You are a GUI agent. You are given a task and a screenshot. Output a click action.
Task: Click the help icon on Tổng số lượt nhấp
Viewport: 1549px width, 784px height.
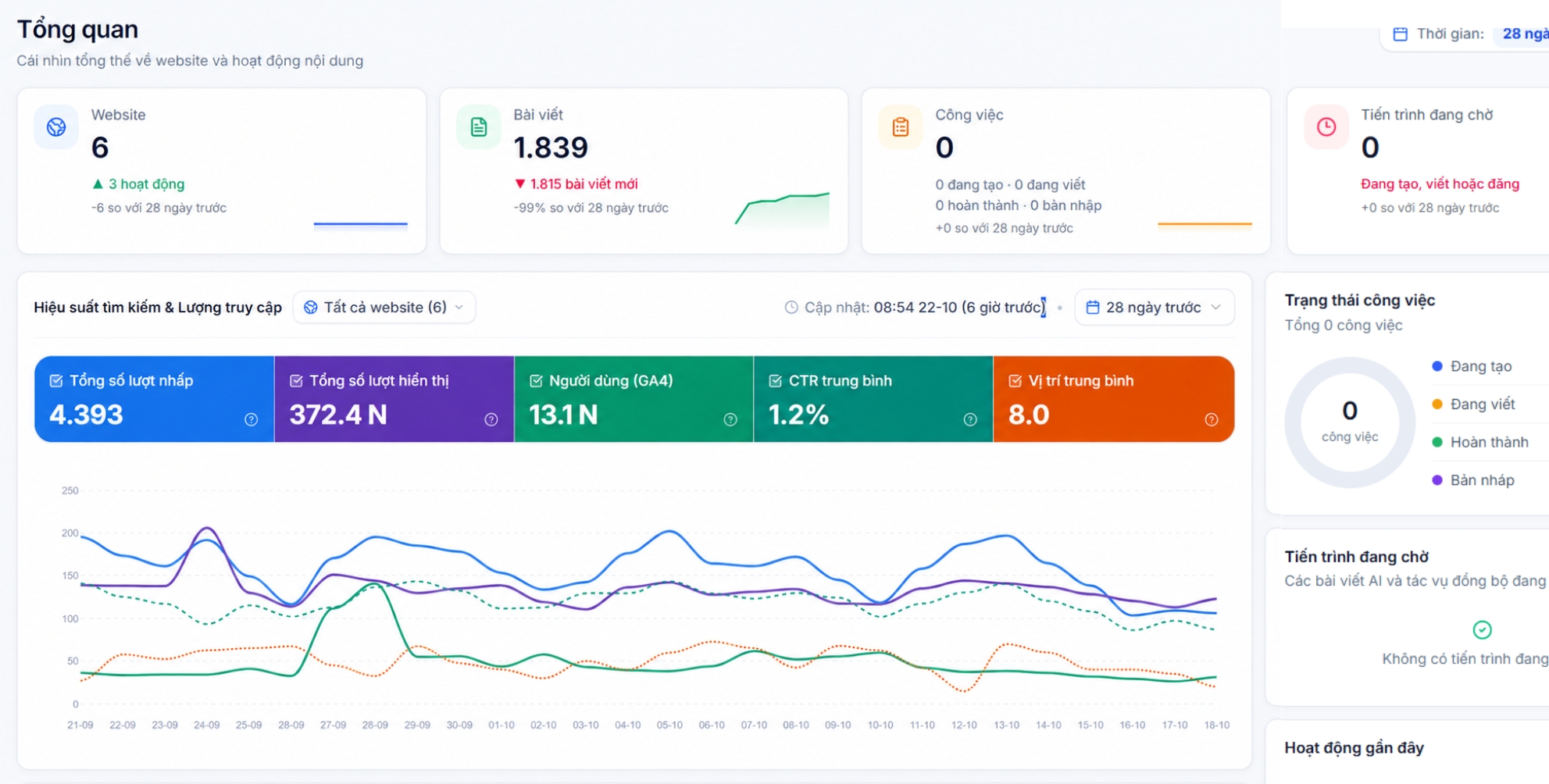tap(251, 419)
